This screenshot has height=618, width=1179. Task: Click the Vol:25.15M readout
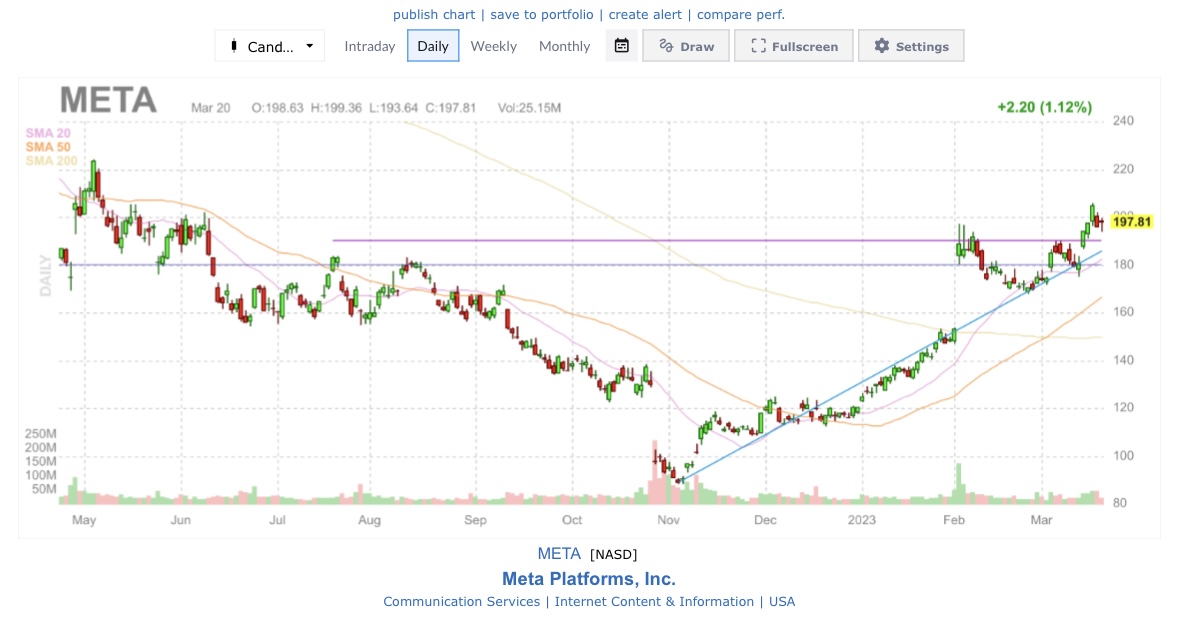click(x=529, y=108)
